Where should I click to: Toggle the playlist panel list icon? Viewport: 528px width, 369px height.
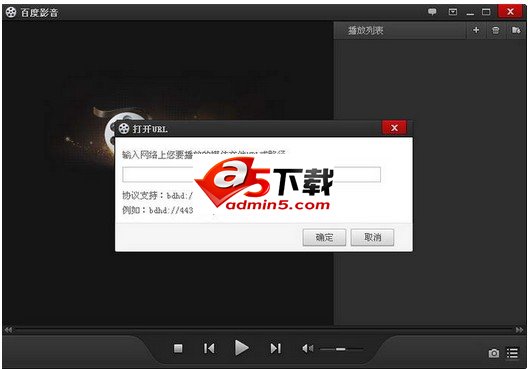pos(513,353)
